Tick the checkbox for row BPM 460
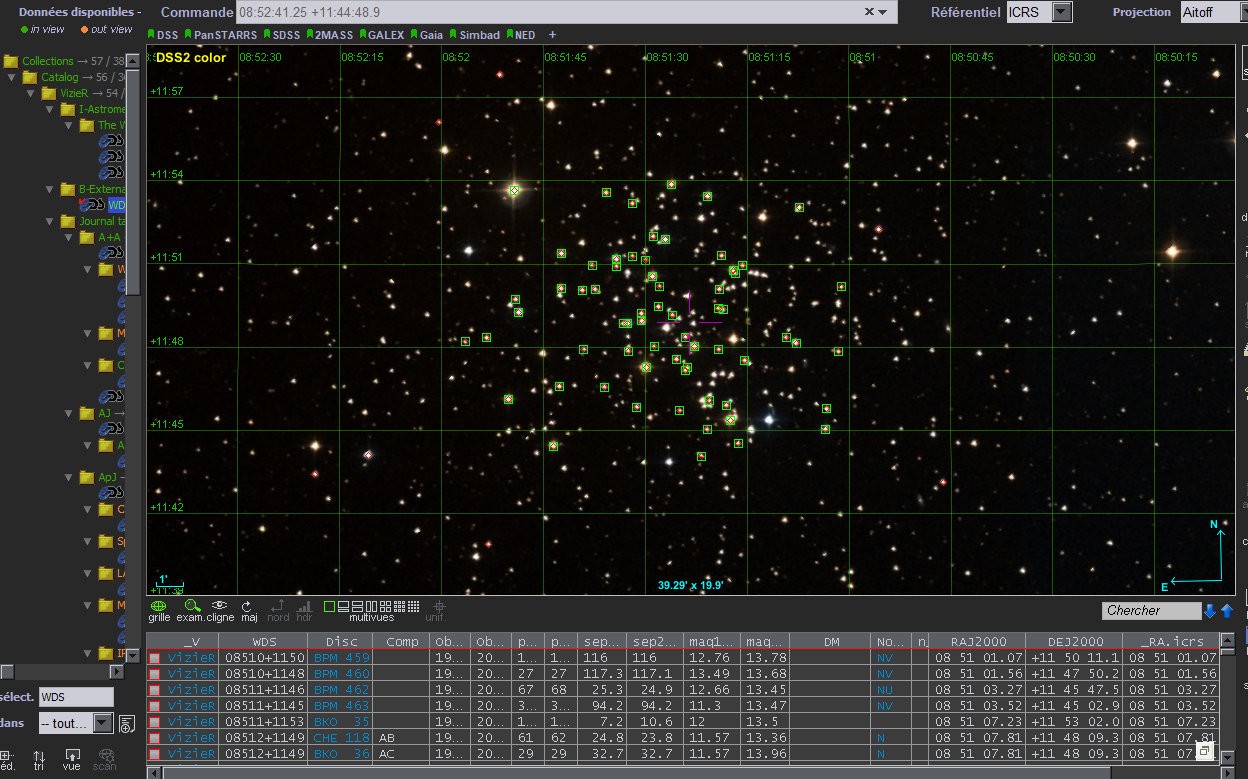 [x=155, y=674]
